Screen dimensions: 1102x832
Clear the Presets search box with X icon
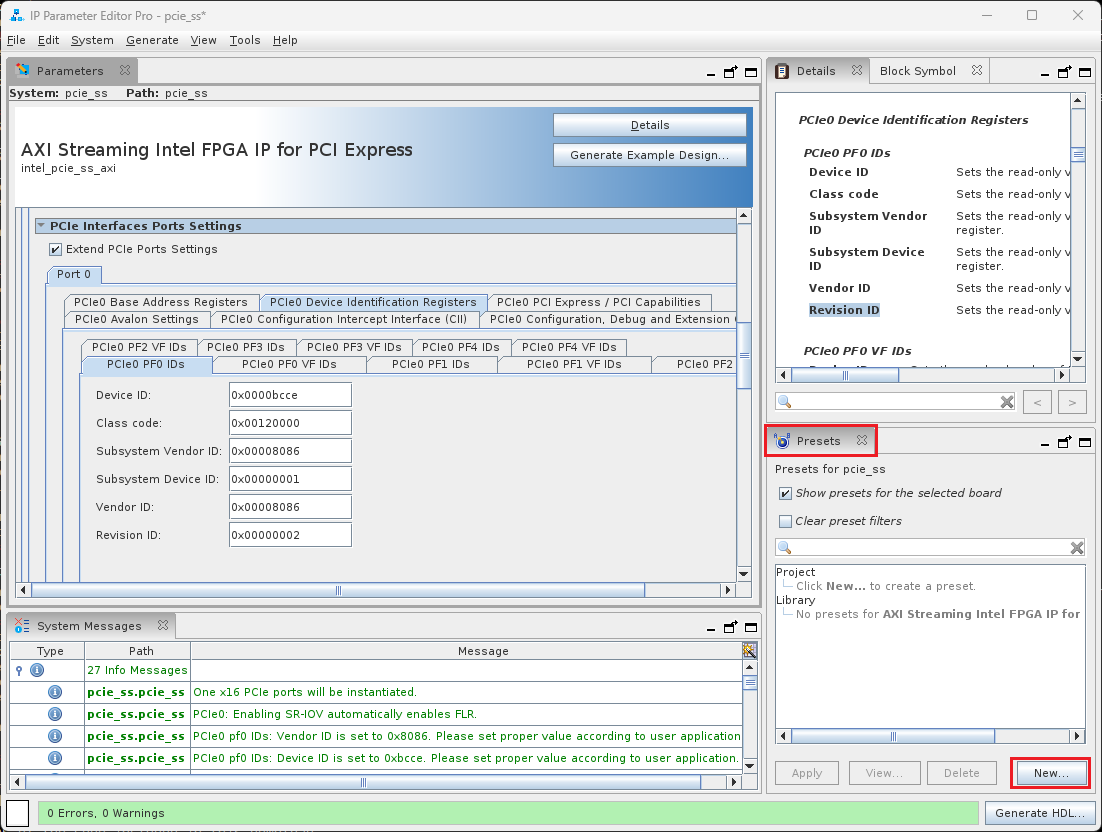(x=1077, y=548)
